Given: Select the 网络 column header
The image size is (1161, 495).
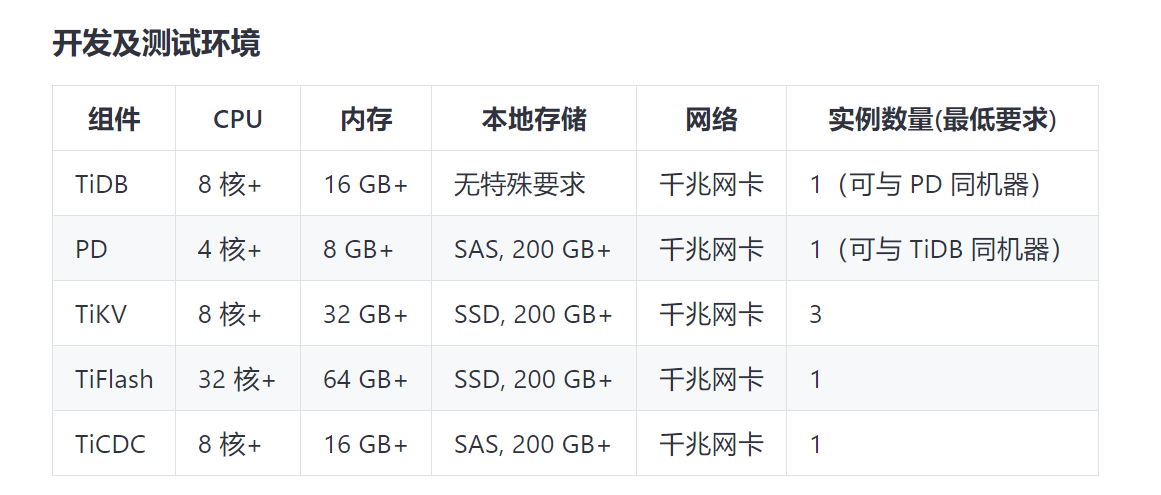Looking at the screenshot, I should 711,120.
